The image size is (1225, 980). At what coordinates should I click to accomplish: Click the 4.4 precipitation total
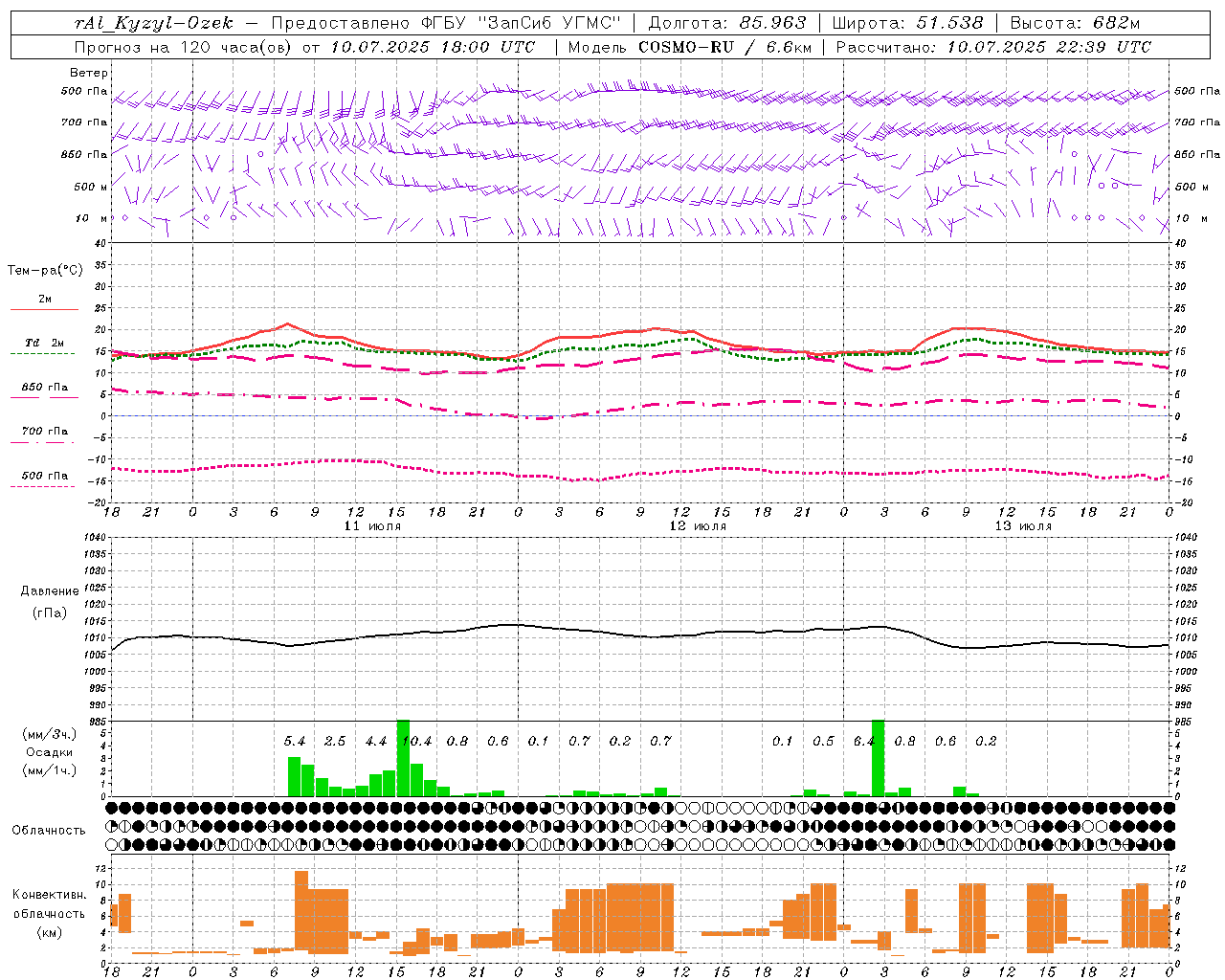pyautogui.click(x=375, y=741)
